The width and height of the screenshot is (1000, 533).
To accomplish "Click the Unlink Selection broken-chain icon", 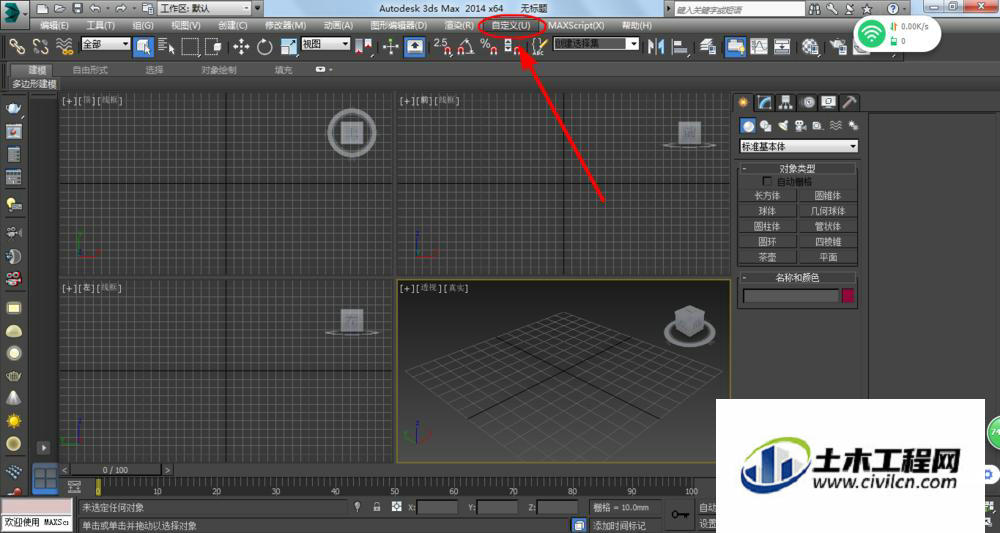I will pyautogui.click(x=40, y=47).
